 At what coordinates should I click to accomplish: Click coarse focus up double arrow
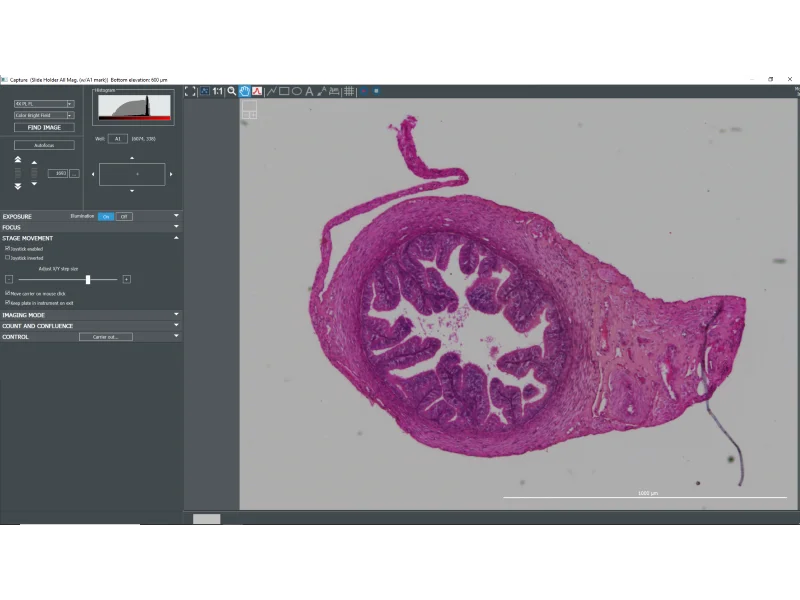click(x=18, y=160)
